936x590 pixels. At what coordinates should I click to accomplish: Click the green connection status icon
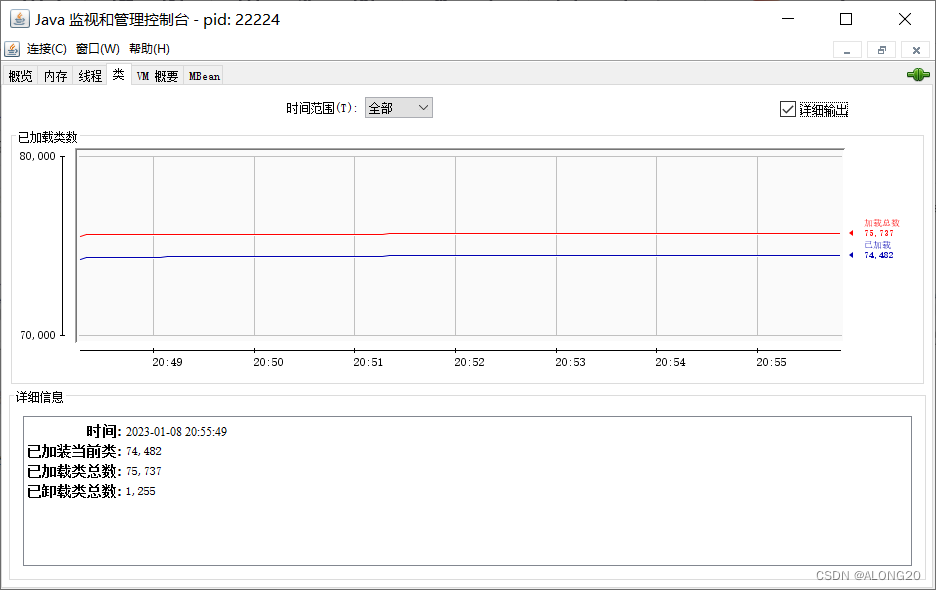click(x=918, y=75)
